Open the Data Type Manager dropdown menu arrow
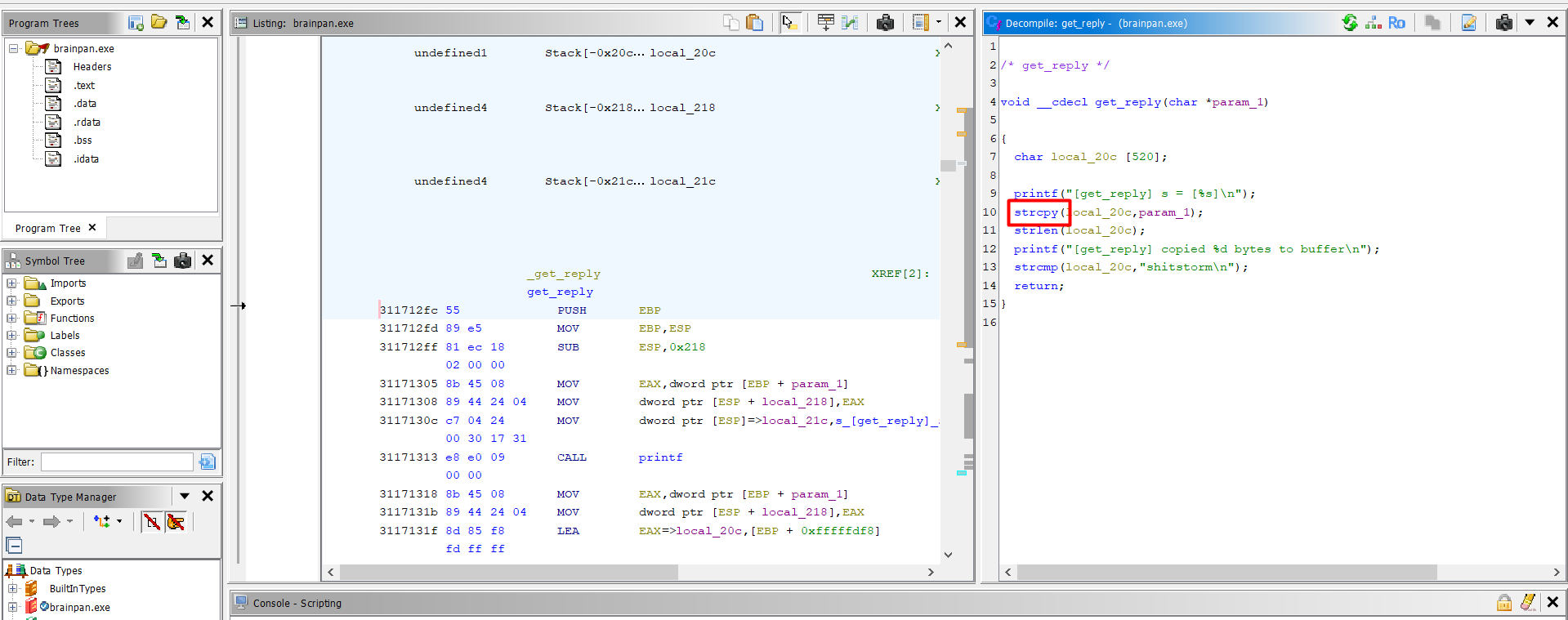The height and width of the screenshot is (620, 1568). coord(185,497)
